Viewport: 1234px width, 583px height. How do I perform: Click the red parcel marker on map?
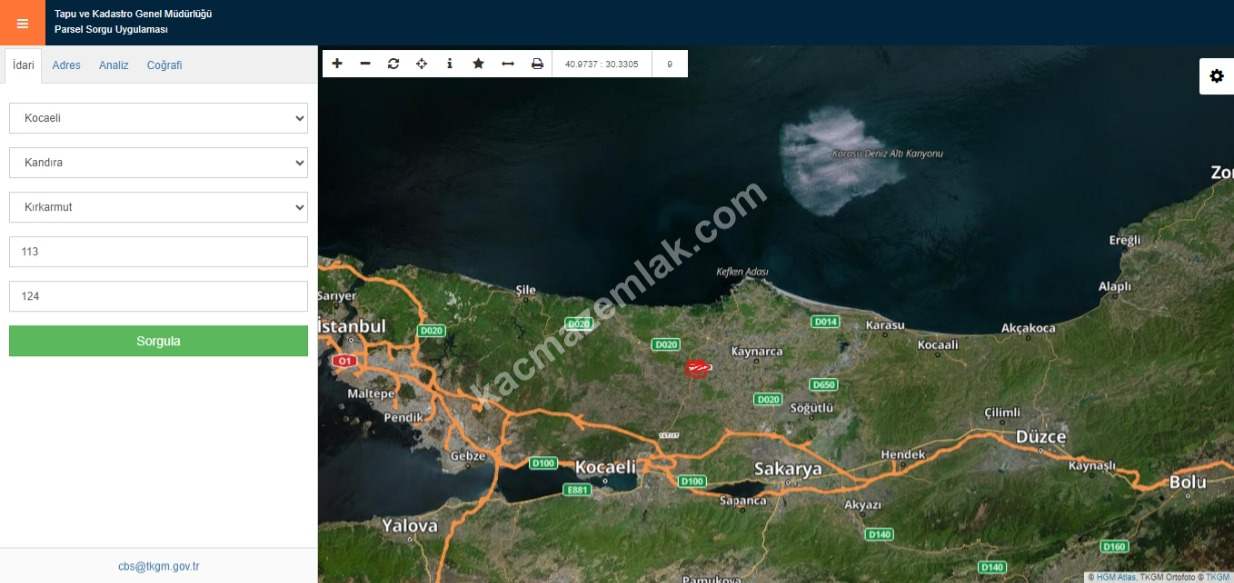click(x=696, y=368)
